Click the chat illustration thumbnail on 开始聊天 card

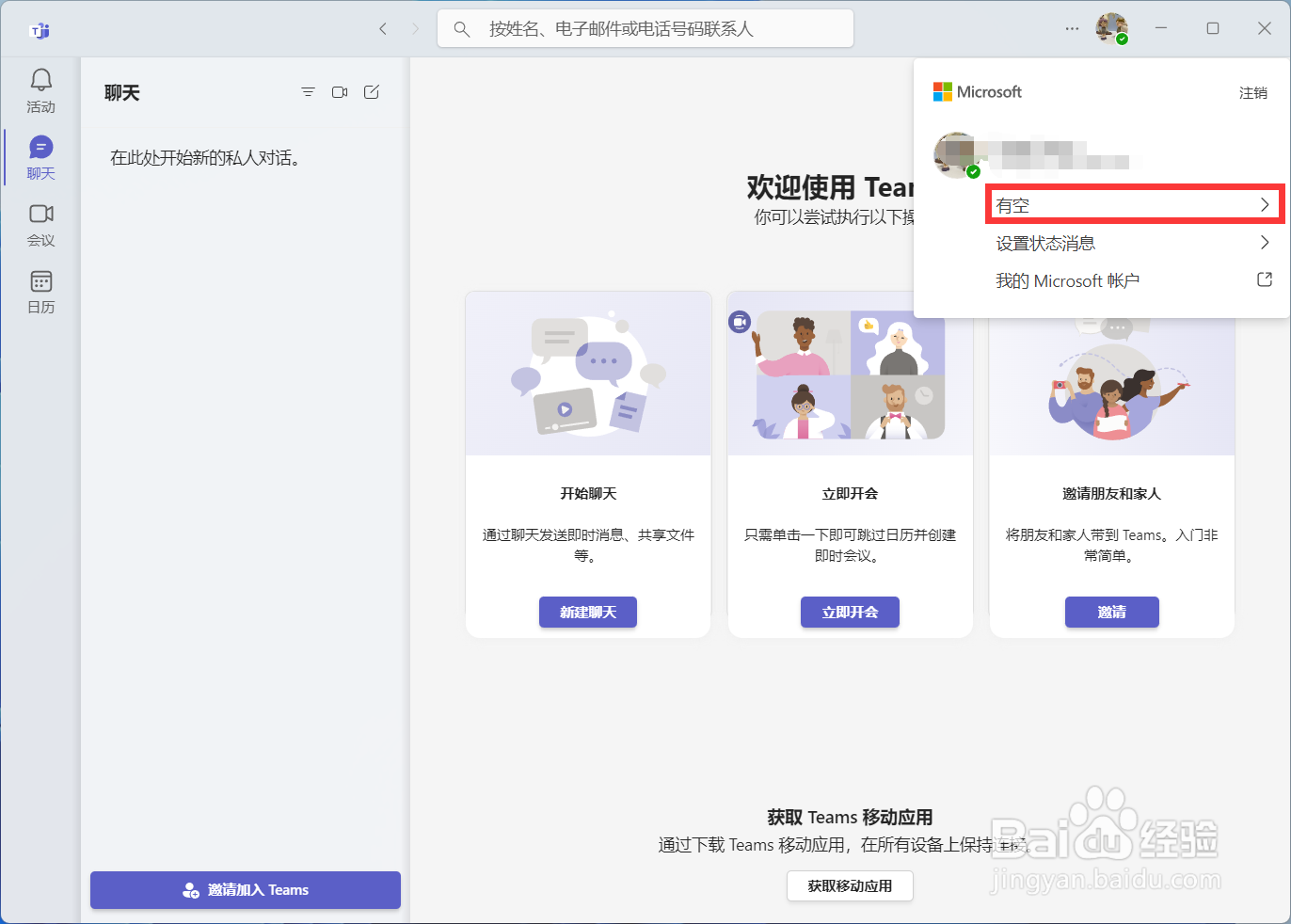588,374
